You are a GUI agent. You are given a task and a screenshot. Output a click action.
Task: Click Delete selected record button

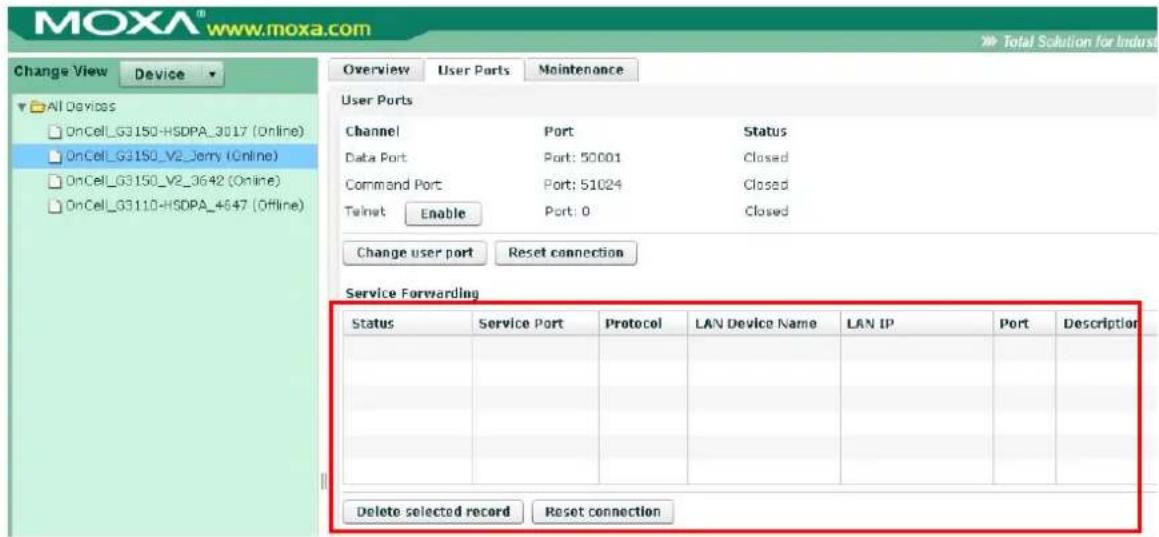tap(433, 511)
